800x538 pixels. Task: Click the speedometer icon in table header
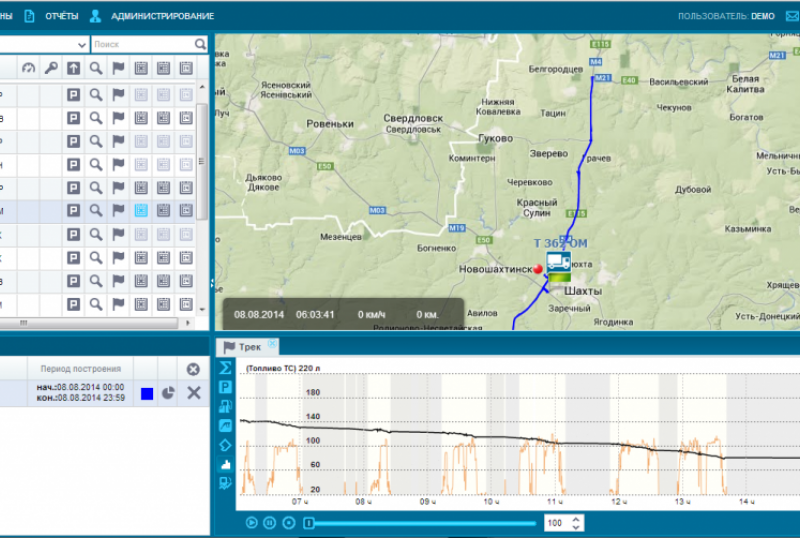click(x=28, y=68)
